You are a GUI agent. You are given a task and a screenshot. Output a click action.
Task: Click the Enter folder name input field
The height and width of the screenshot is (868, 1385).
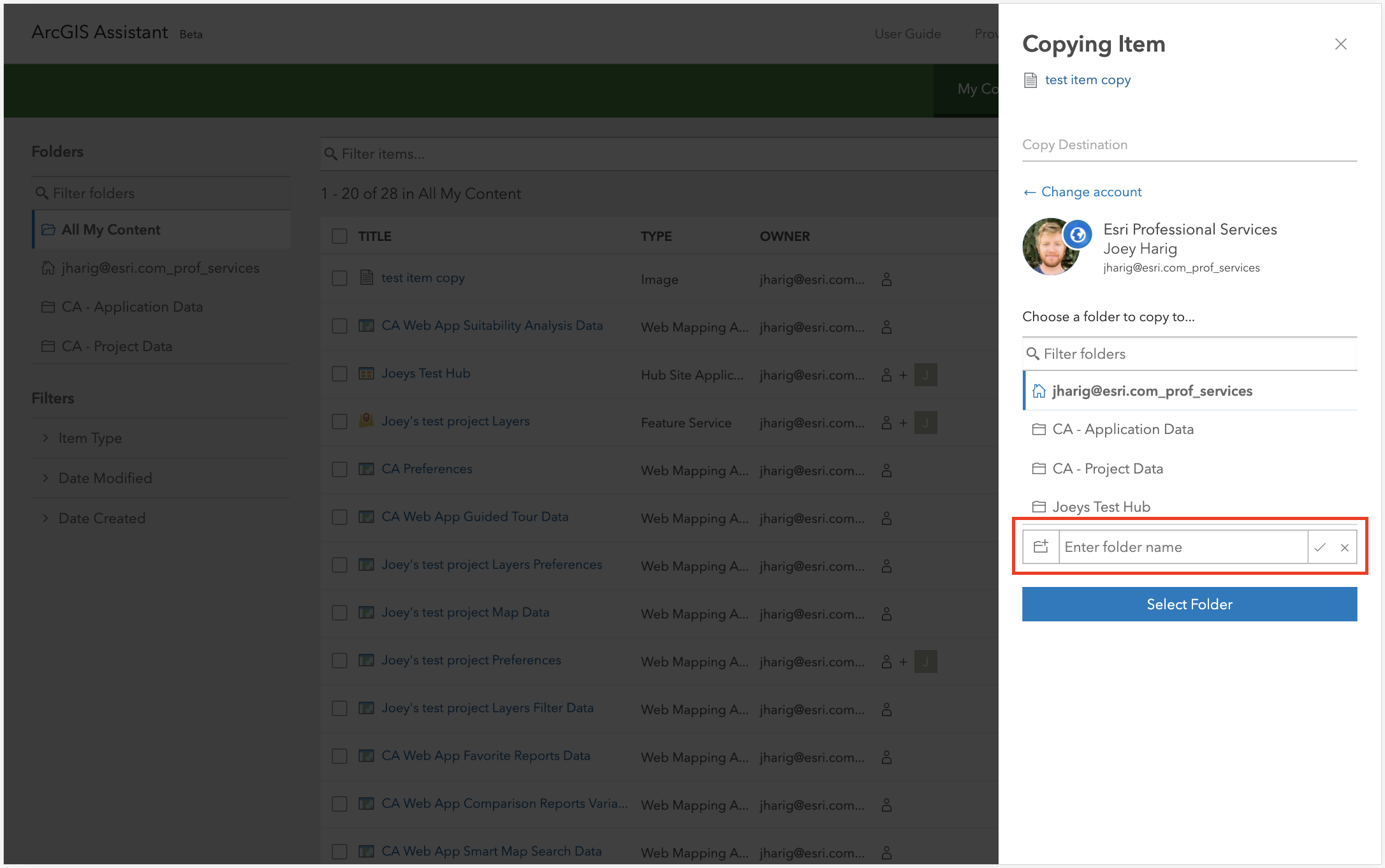pos(1183,547)
